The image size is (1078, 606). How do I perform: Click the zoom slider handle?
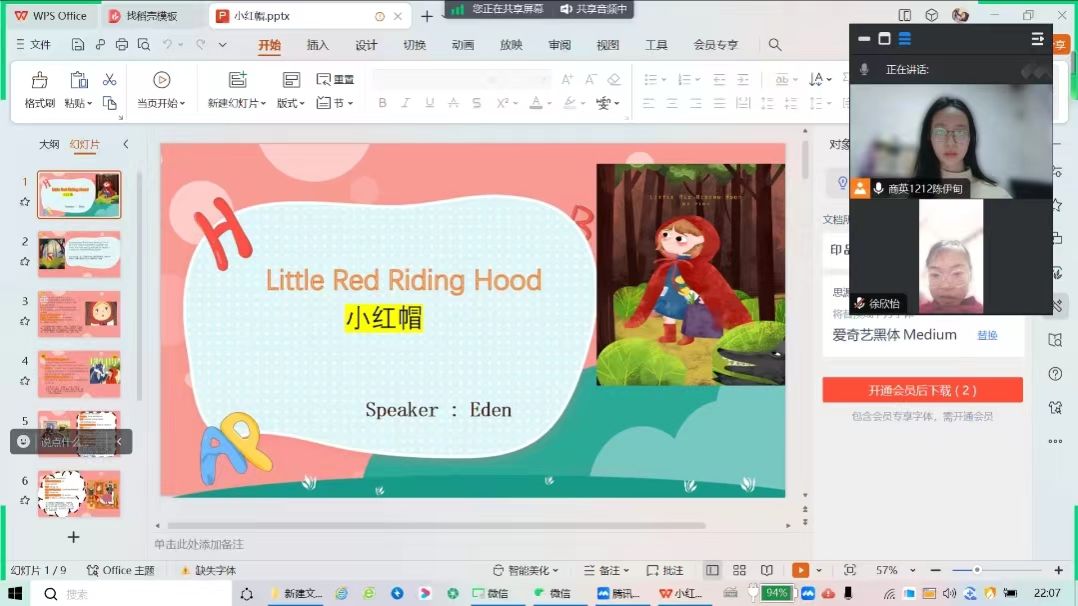[977, 570]
